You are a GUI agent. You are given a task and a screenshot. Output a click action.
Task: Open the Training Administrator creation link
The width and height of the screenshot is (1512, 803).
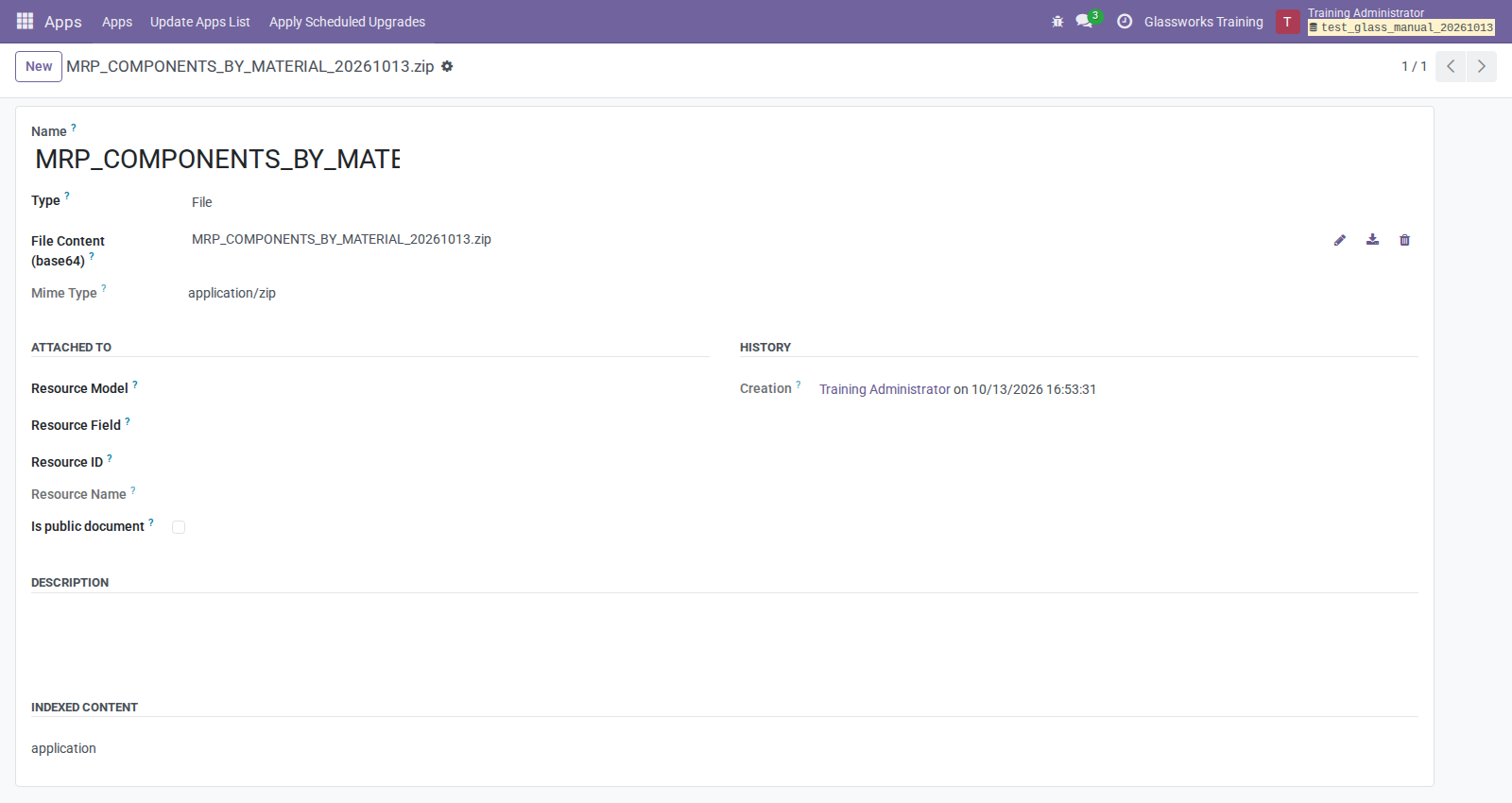[x=885, y=389]
